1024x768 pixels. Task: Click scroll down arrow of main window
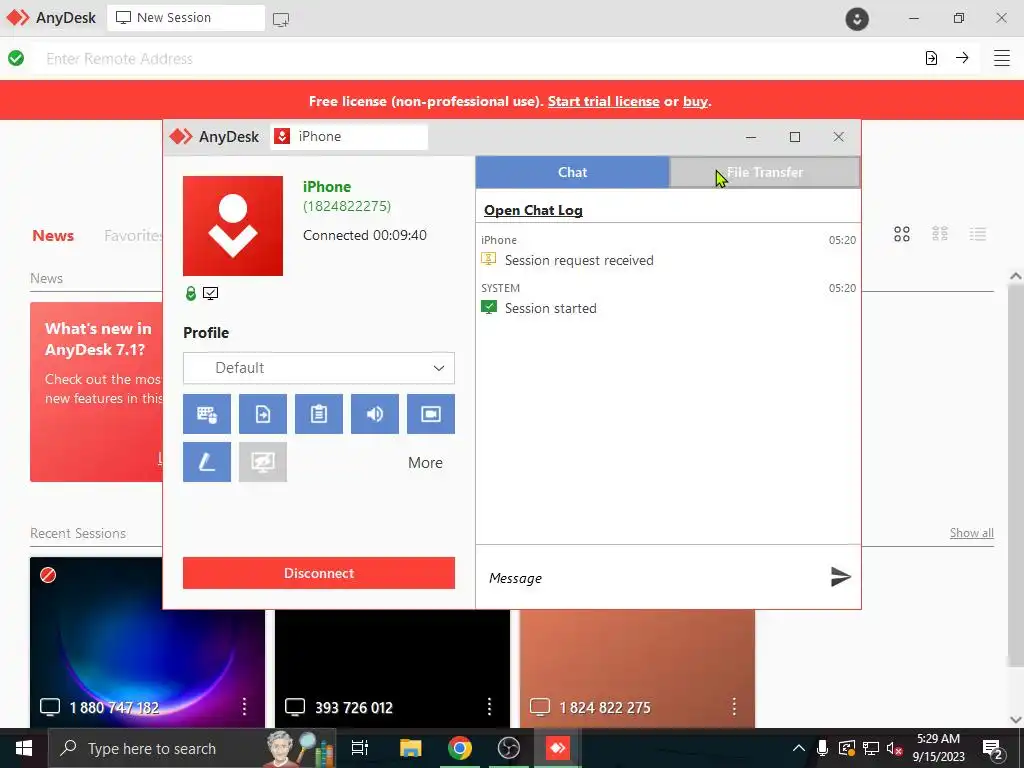[1016, 719]
